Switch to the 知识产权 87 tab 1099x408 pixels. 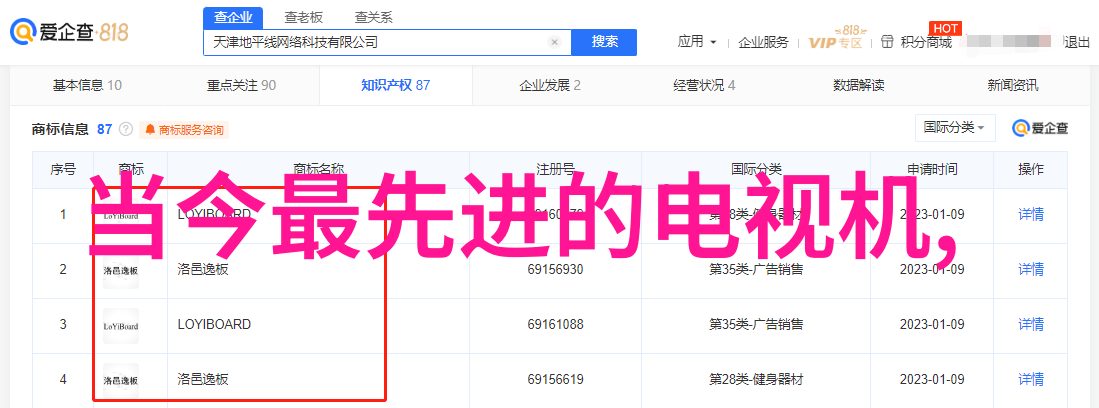395,86
